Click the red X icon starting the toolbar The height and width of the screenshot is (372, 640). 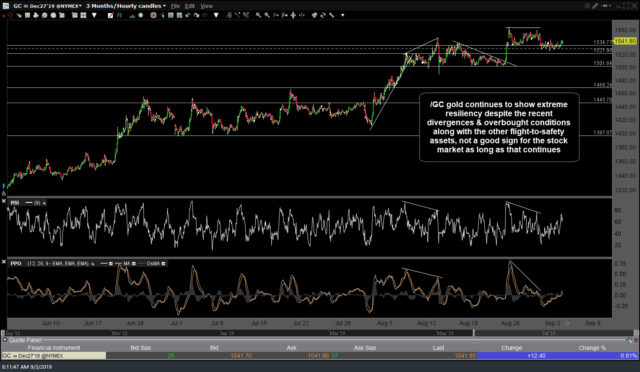tap(4, 15)
